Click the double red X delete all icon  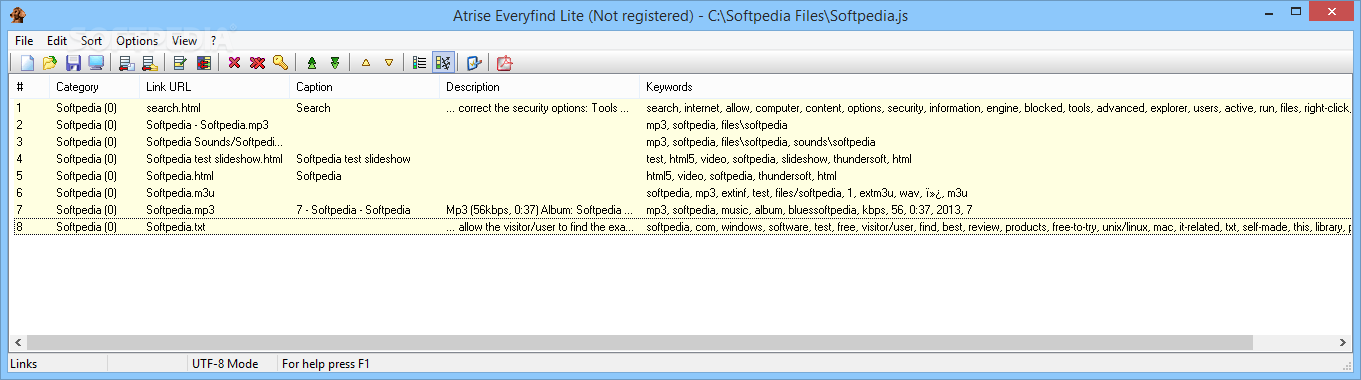257,63
